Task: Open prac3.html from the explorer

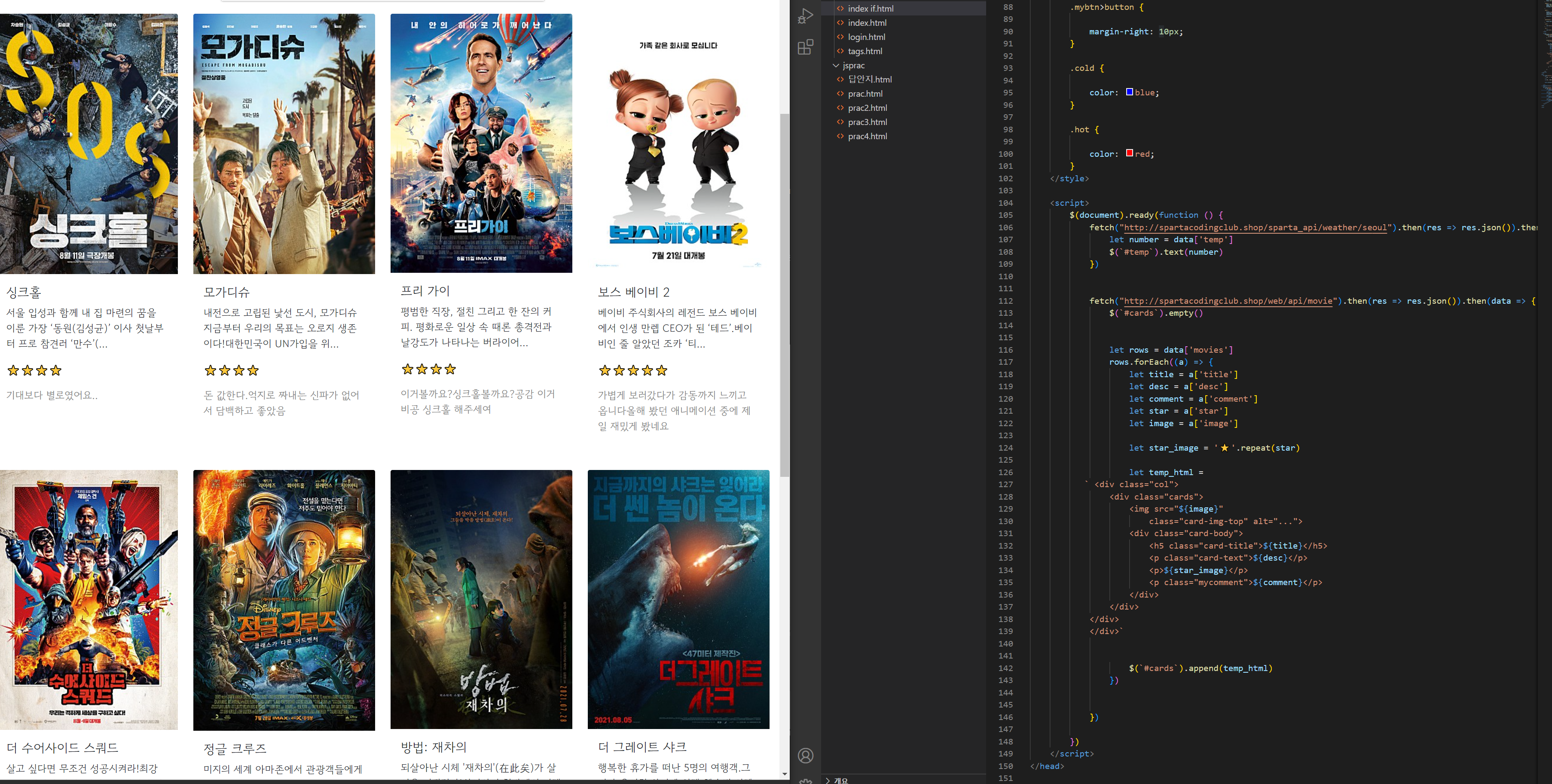Action: pos(868,122)
